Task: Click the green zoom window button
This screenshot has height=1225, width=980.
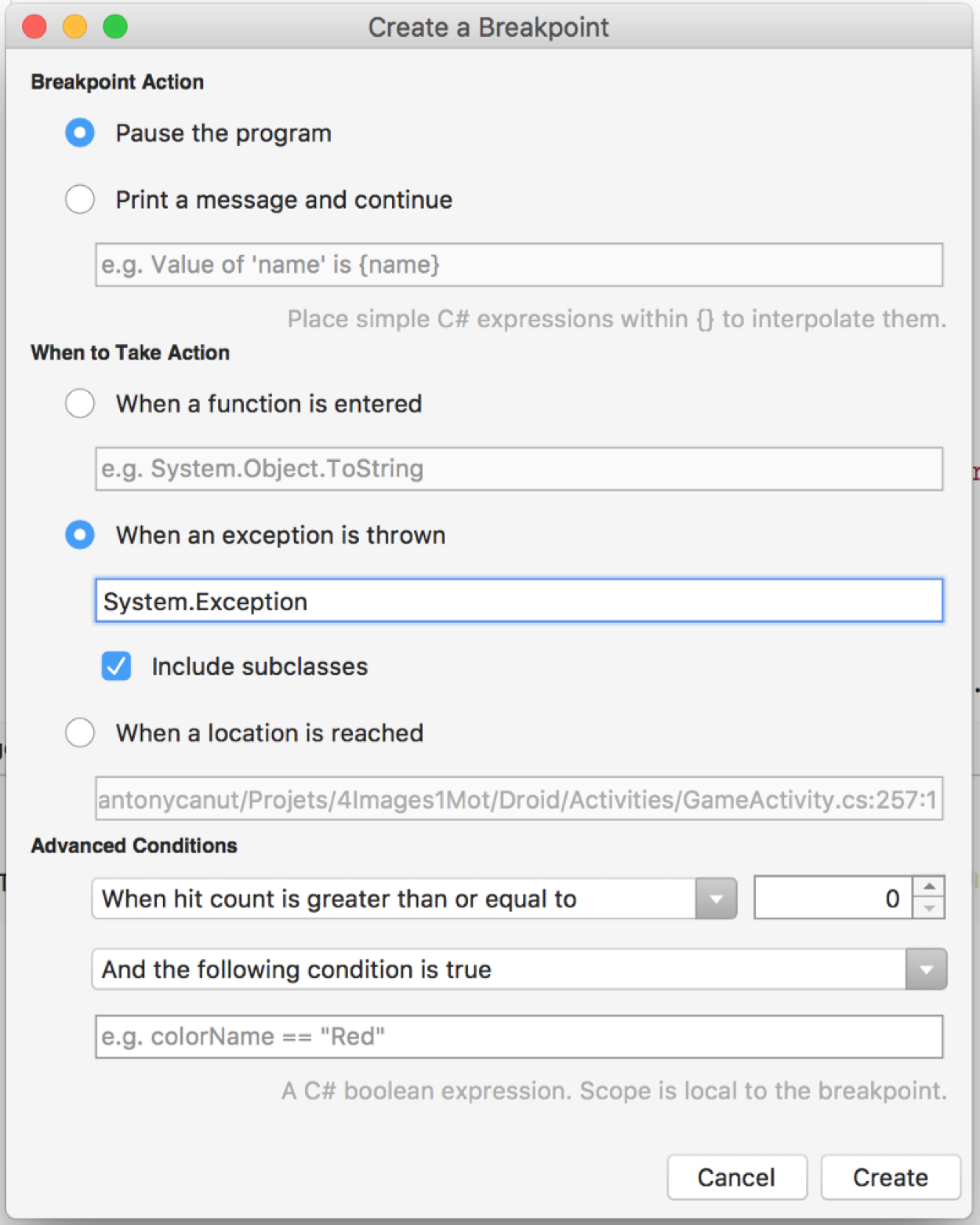Action: coord(115,27)
